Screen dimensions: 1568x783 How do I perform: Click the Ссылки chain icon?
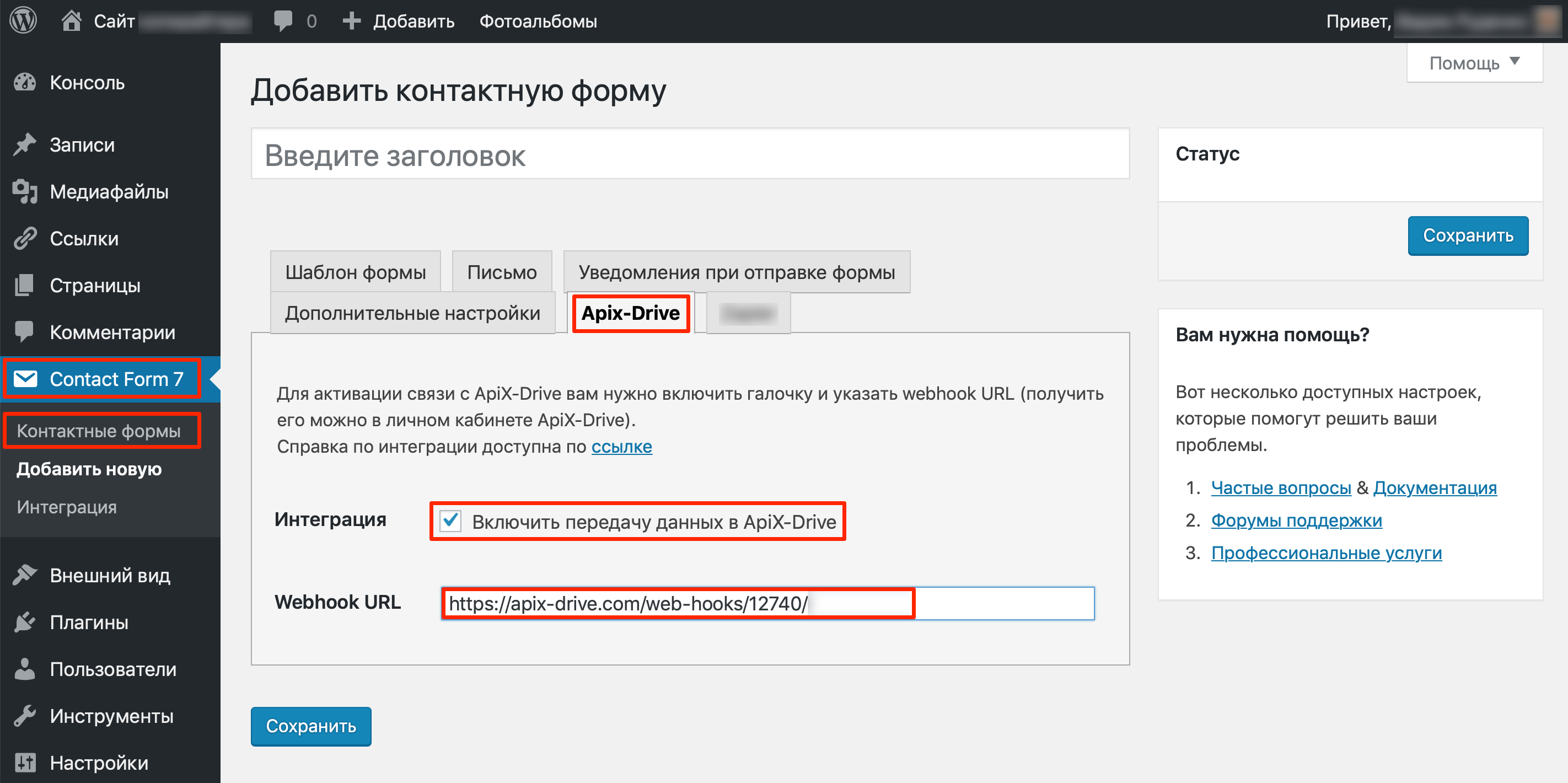pos(25,238)
